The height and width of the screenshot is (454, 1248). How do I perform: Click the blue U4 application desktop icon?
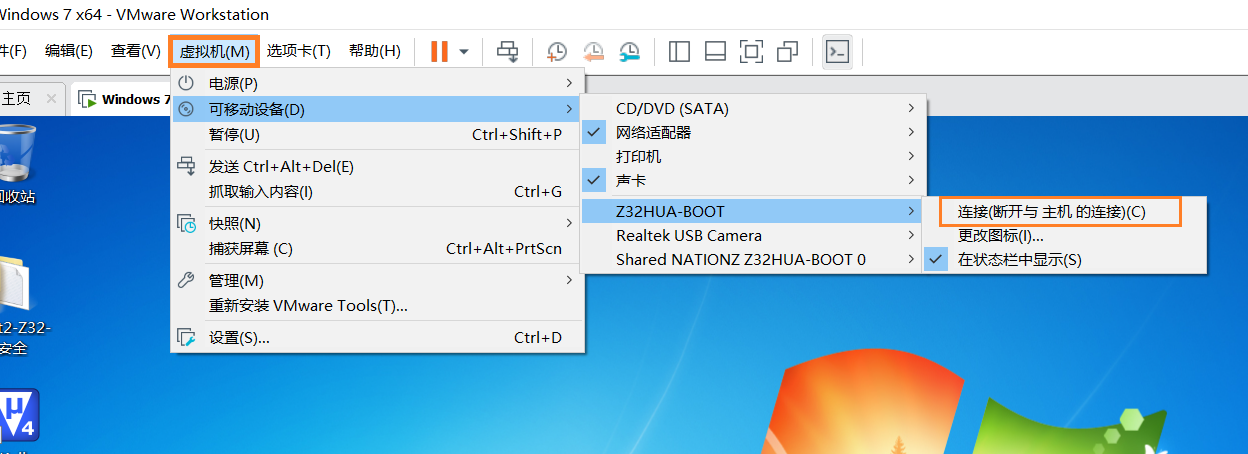point(19,417)
